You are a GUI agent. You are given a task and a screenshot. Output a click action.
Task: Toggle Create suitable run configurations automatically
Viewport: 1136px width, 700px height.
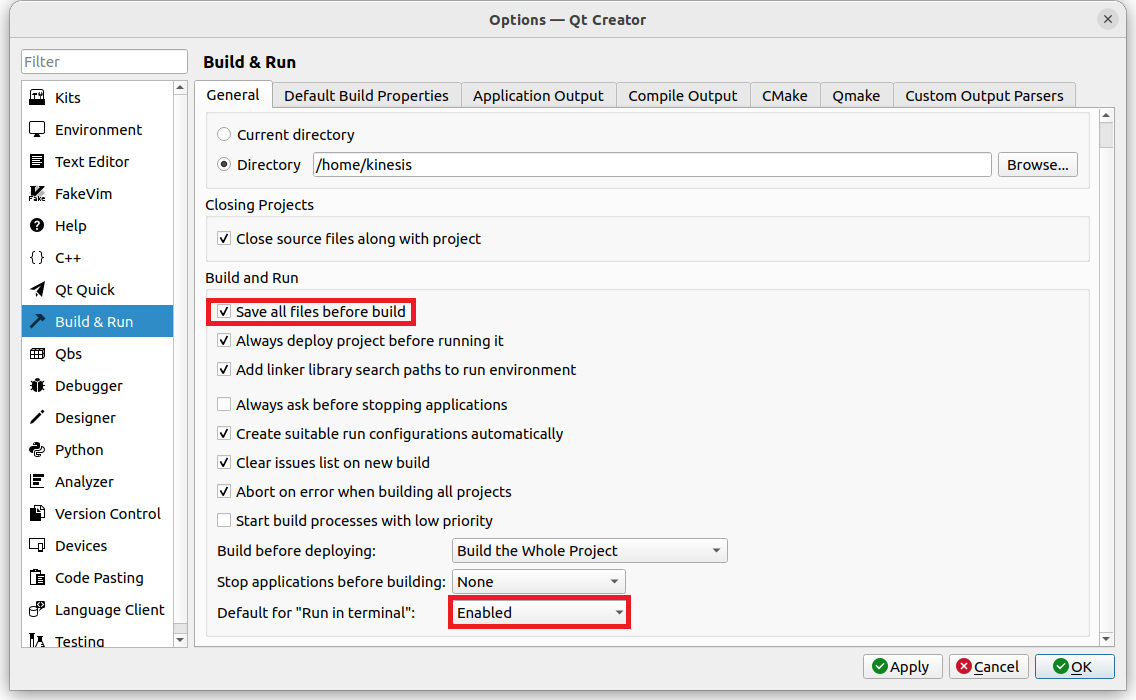click(224, 433)
